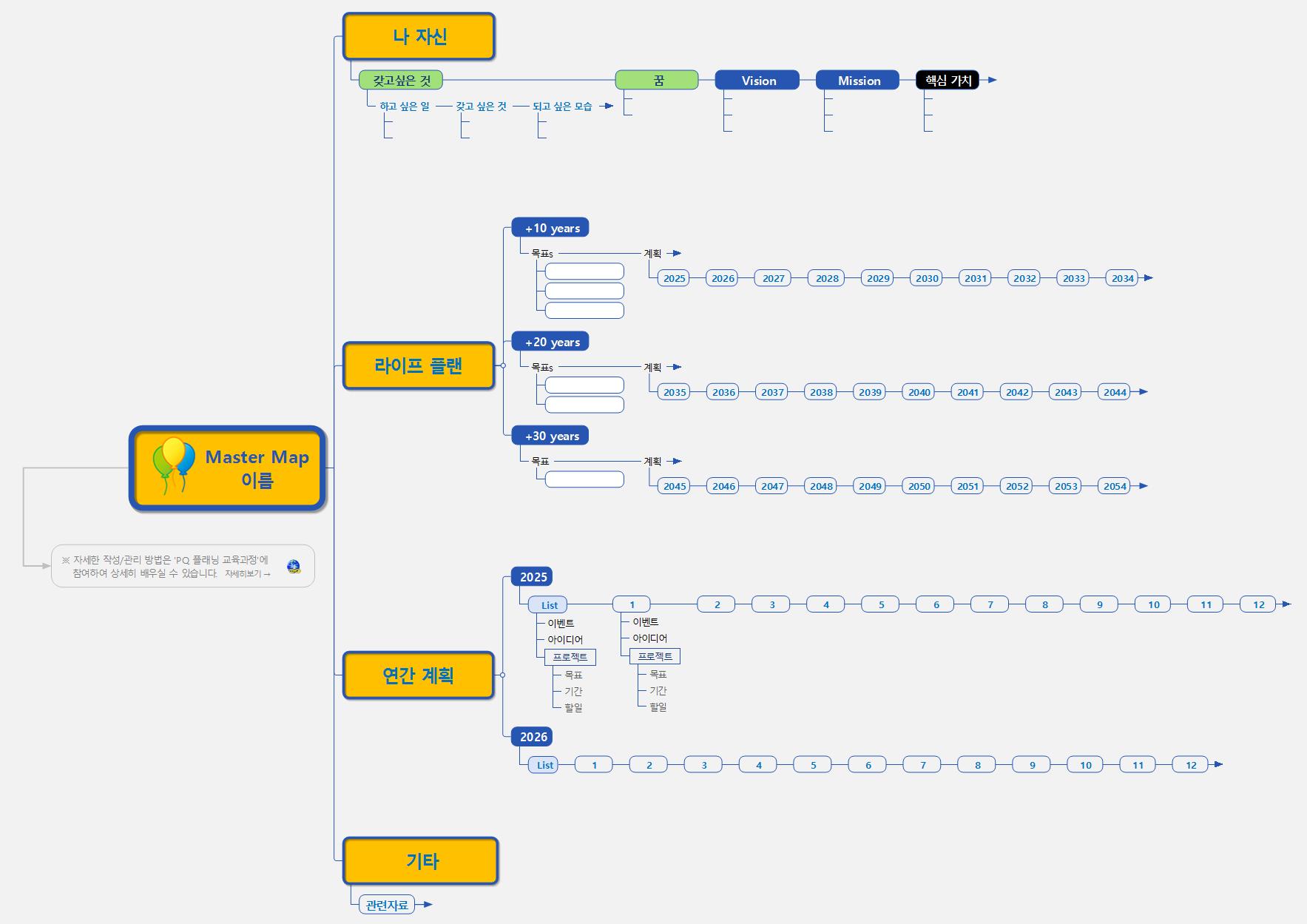Click the arrow following the 2054 year node

coord(1144,486)
